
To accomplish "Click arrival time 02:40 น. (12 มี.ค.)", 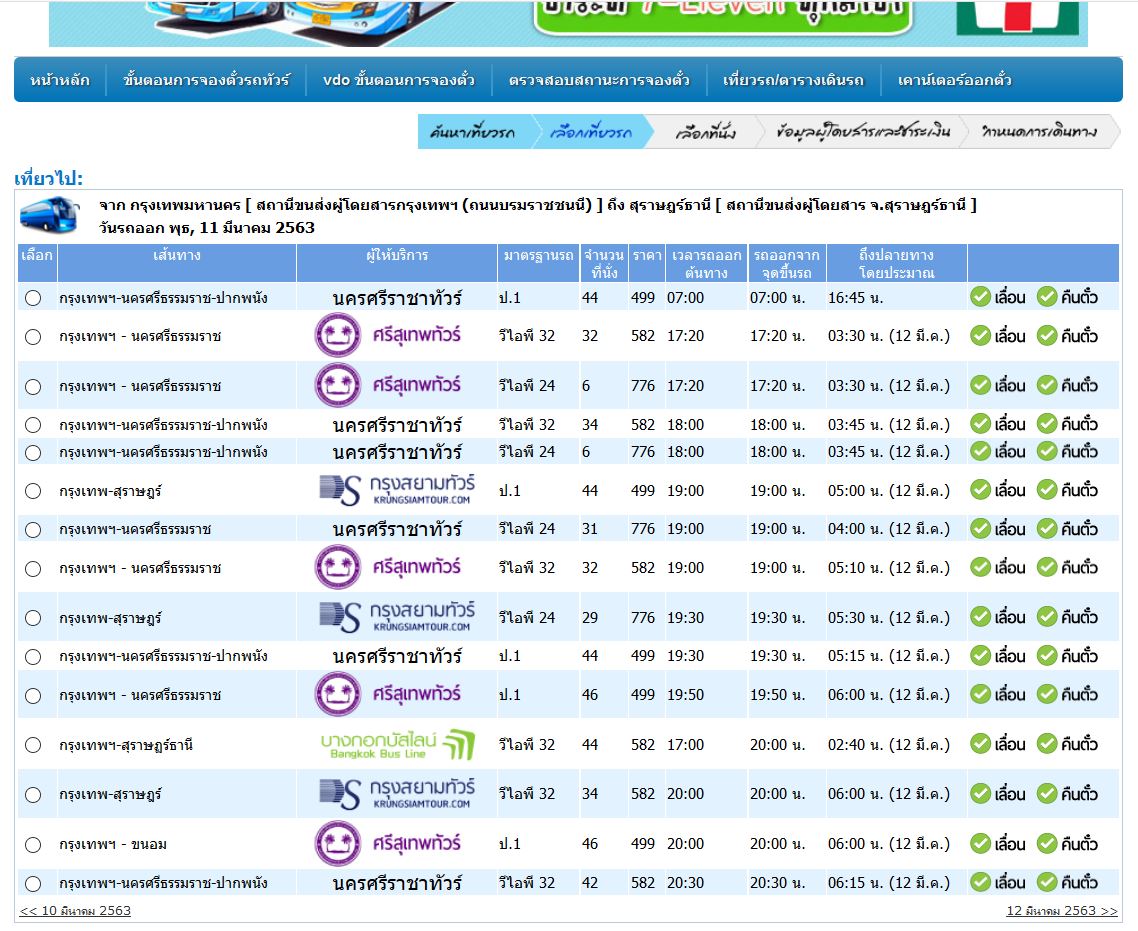I will click(888, 745).
